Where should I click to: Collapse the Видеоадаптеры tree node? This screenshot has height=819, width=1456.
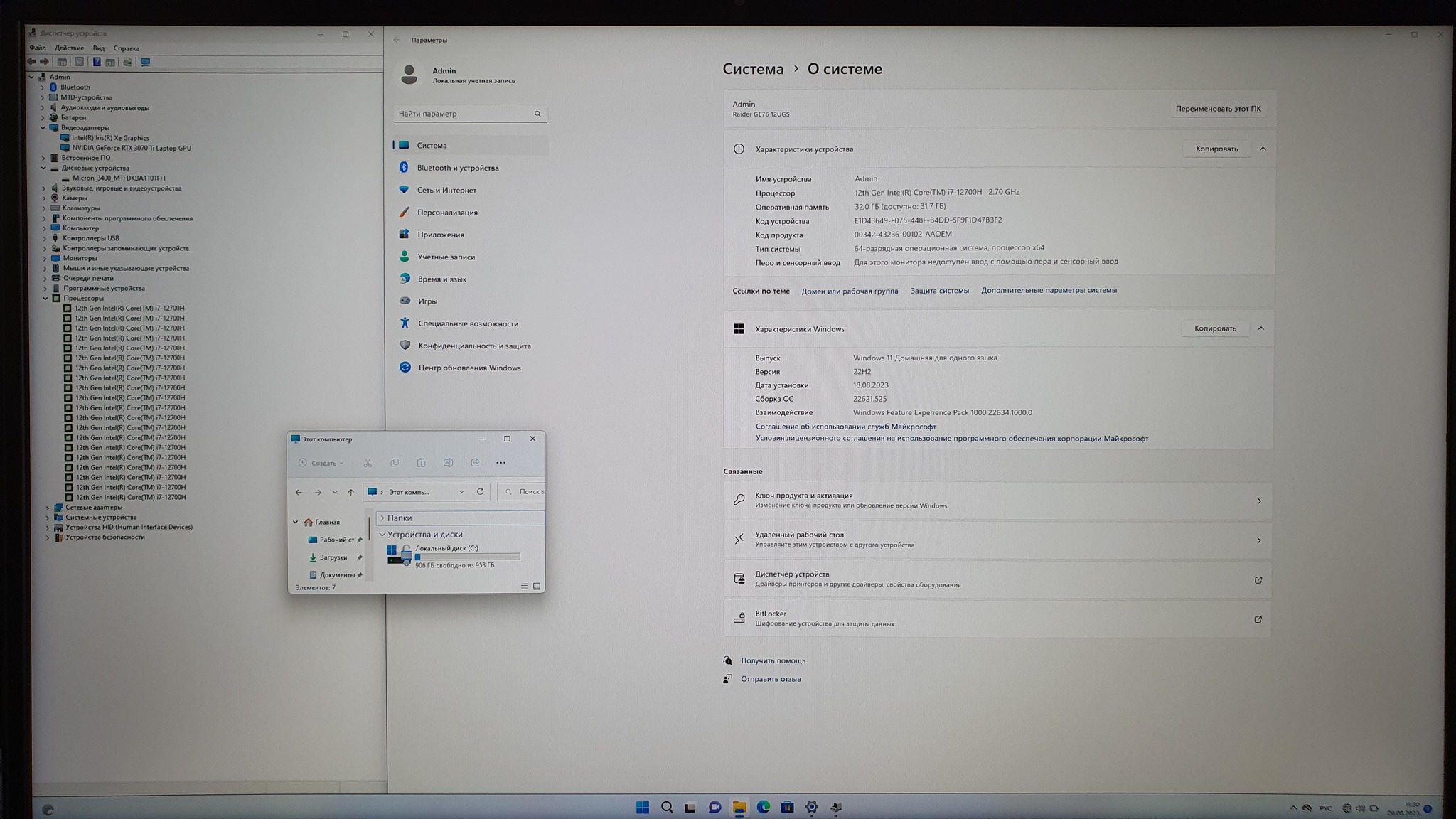click(43, 128)
